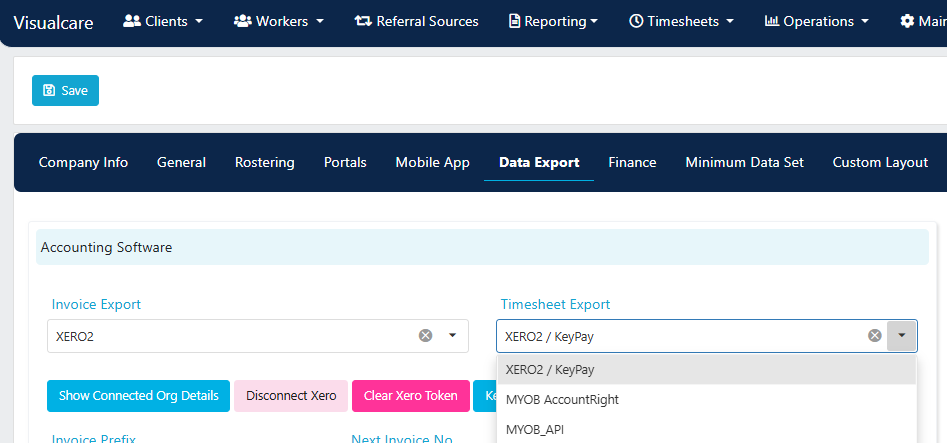This screenshot has width=947, height=443.
Task: Switch to the Company Info tab
Action: [x=83, y=163]
